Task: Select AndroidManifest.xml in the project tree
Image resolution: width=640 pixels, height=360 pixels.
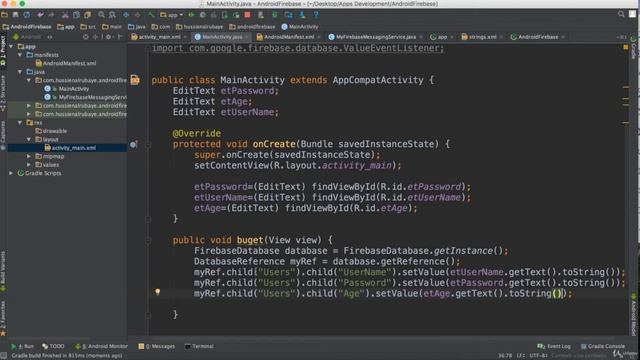Action: point(66,63)
